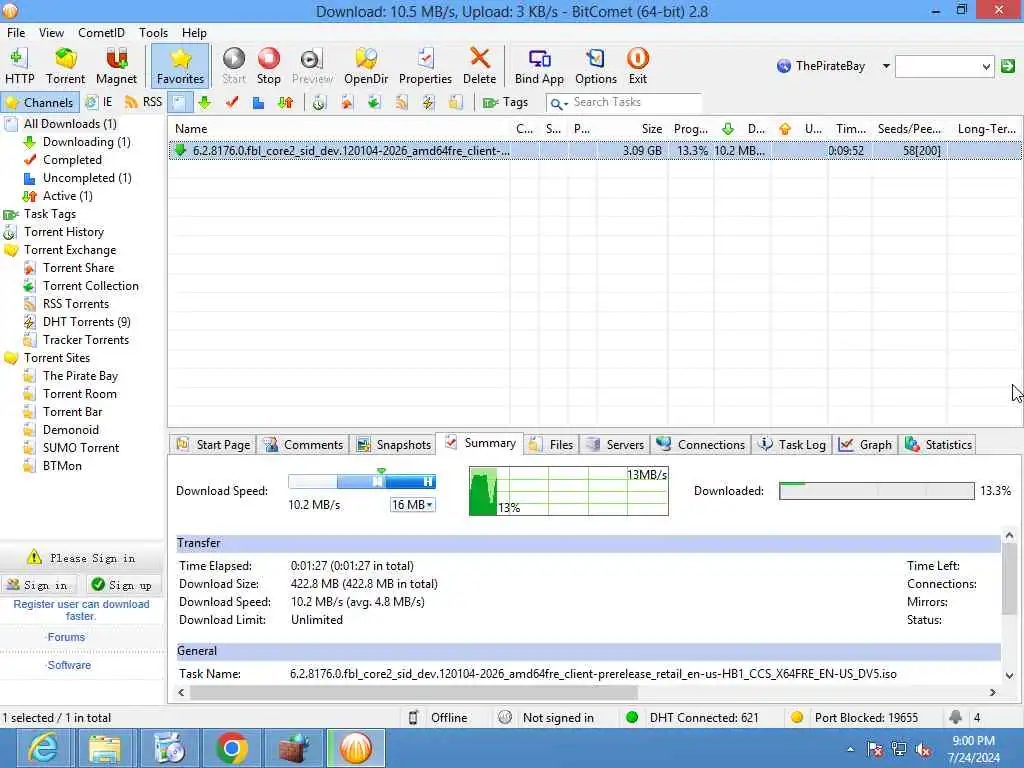
Task: Open the Forums link
Action: click(65, 637)
